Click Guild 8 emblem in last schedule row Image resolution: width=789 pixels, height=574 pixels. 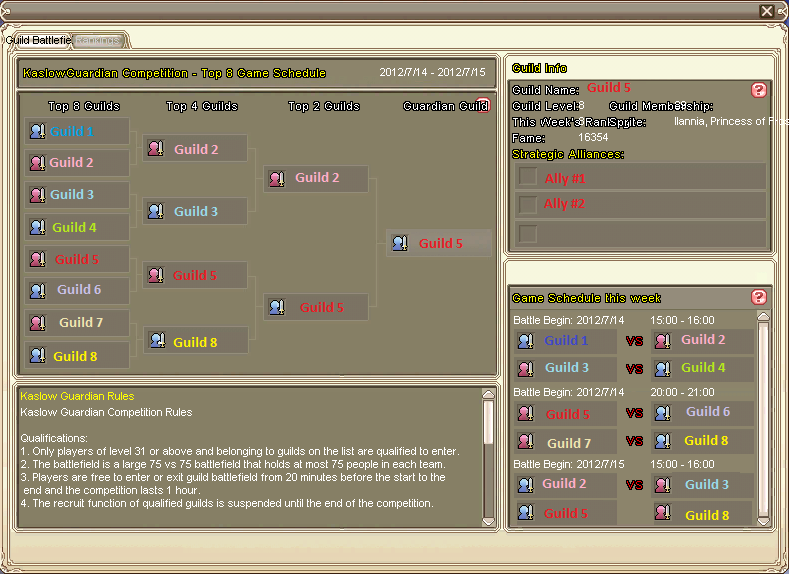(662, 512)
